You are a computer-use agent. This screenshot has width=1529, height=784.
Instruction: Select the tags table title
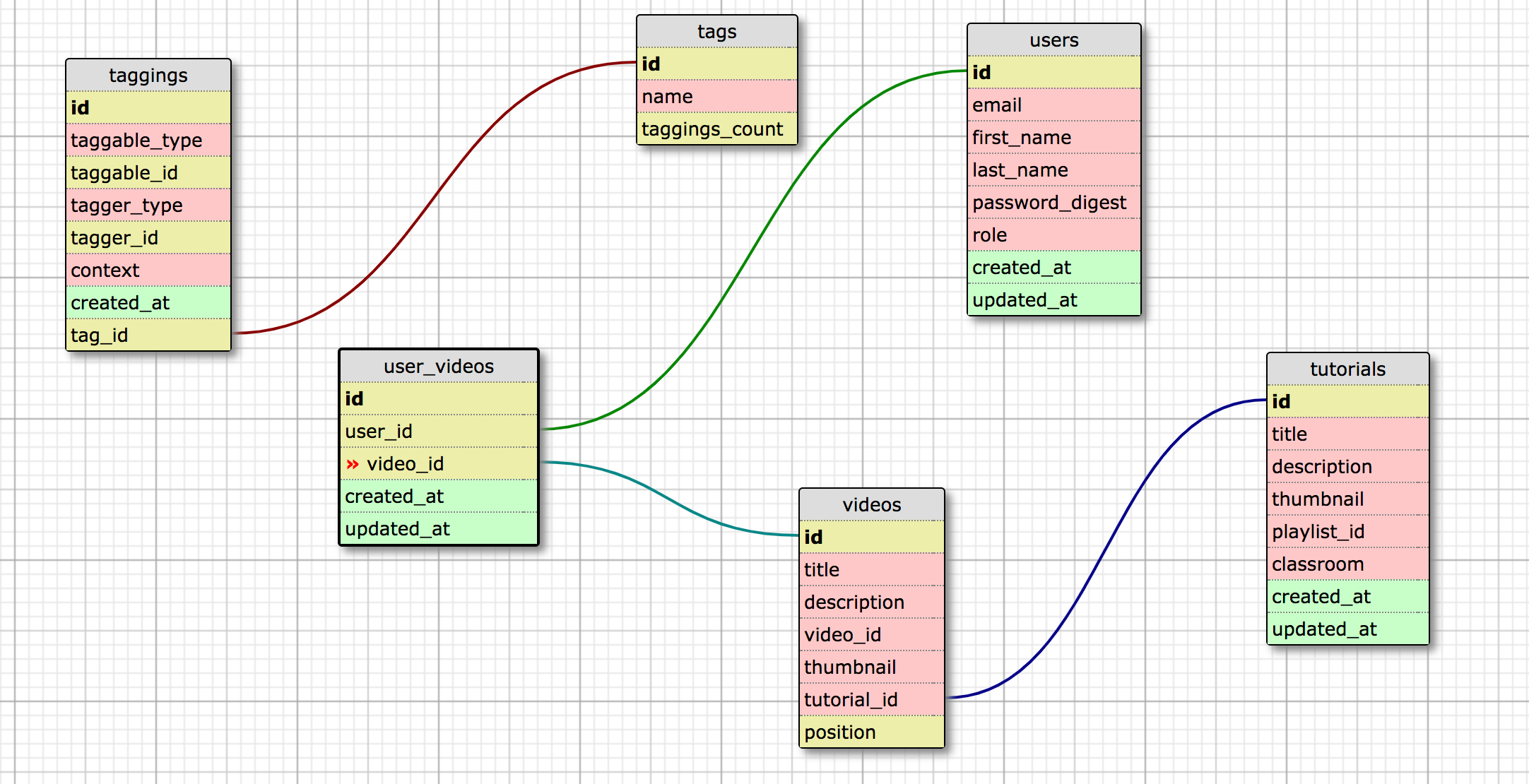(716, 32)
